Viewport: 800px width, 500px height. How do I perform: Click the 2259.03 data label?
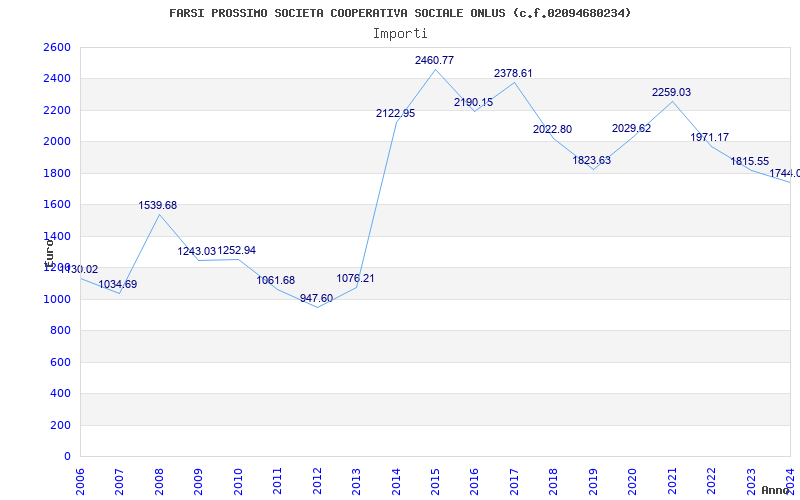[671, 93]
